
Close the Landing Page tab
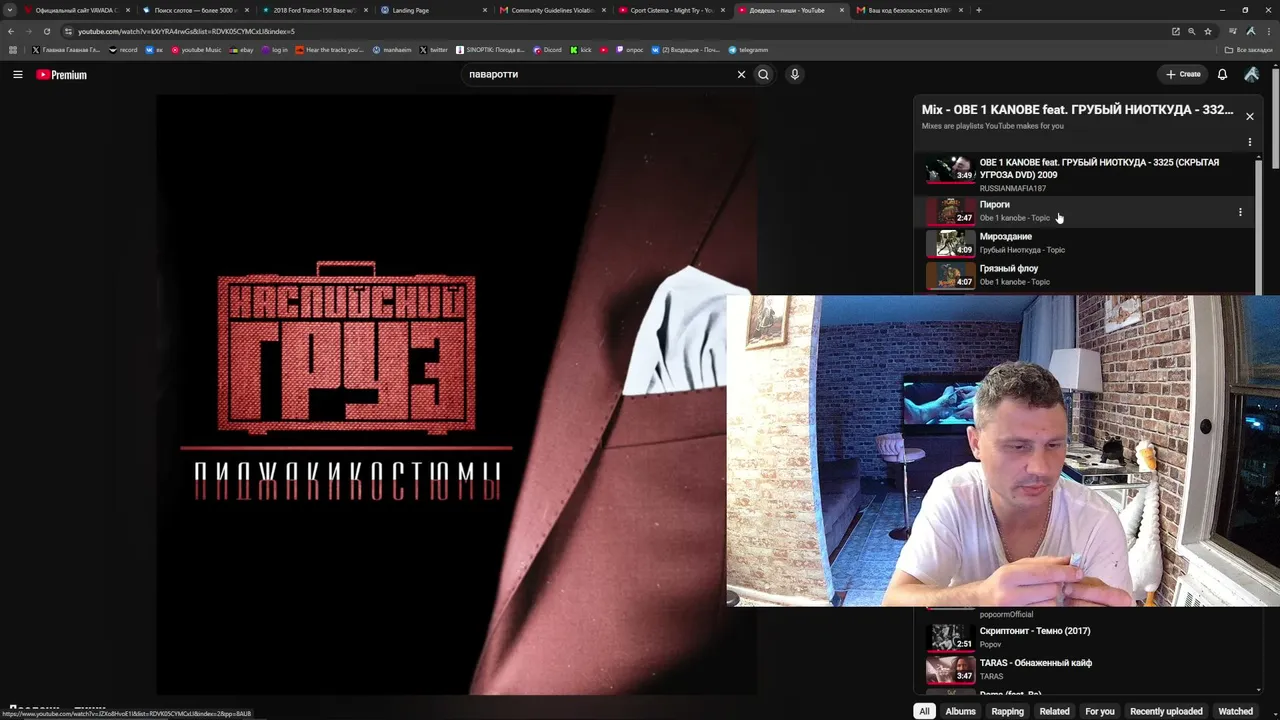tap(485, 10)
